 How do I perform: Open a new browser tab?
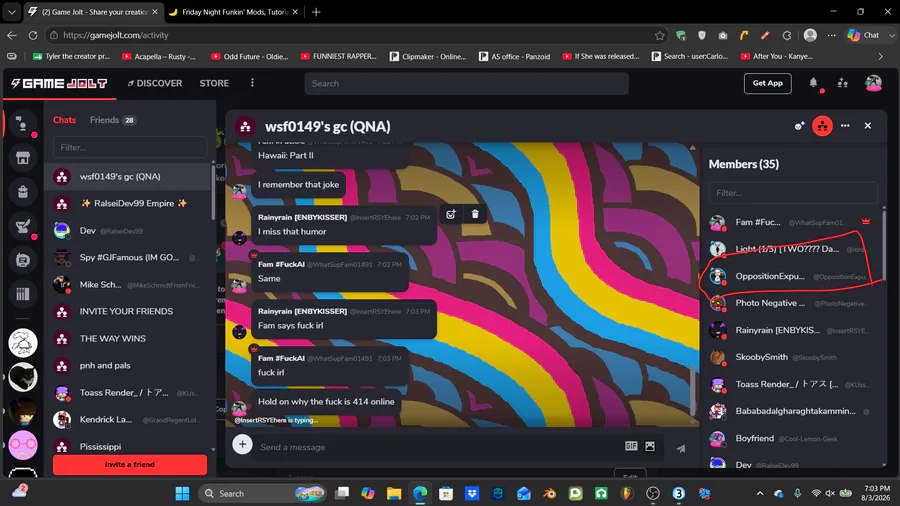click(316, 12)
